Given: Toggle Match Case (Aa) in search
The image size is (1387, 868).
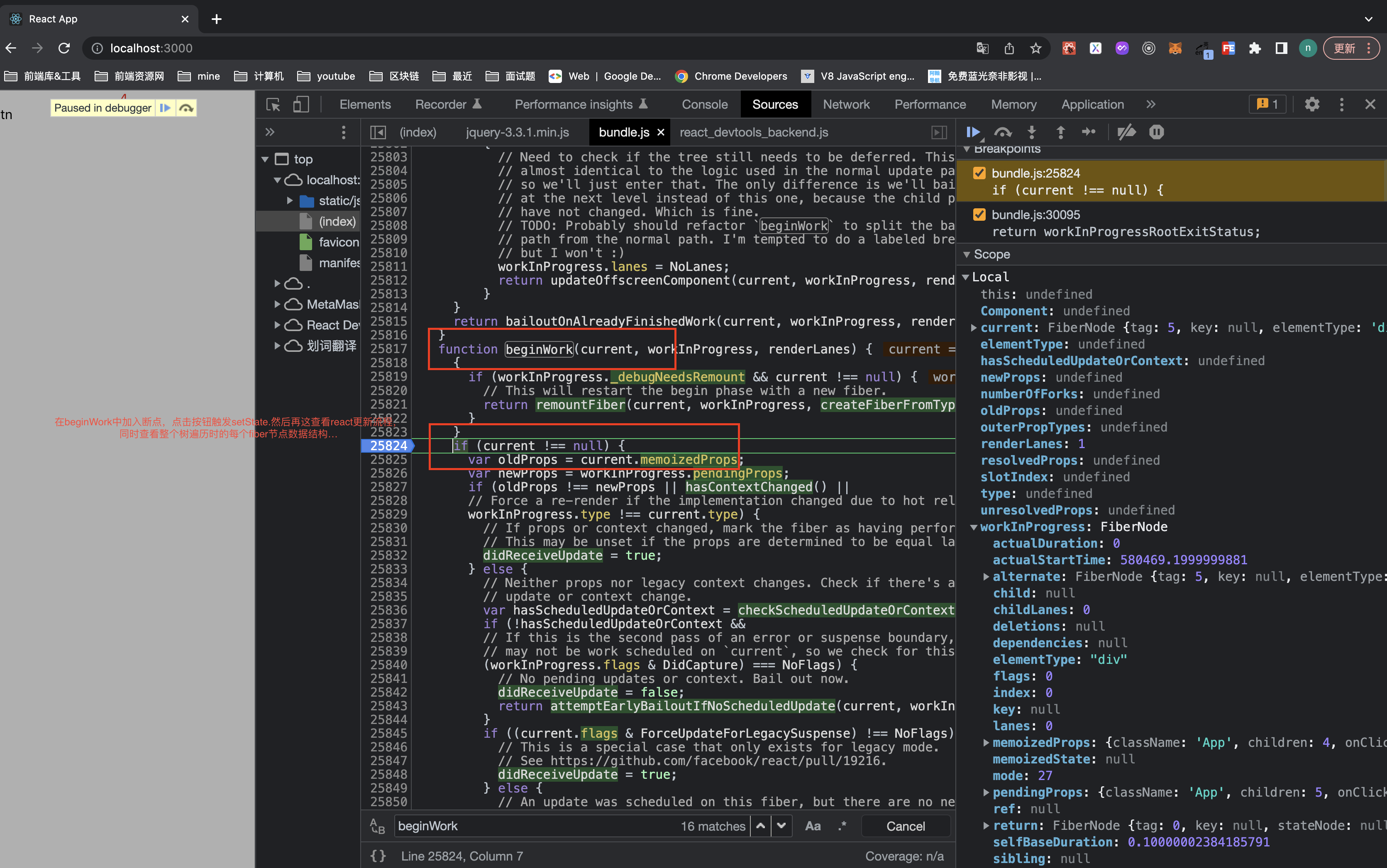Looking at the screenshot, I should [x=812, y=826].
